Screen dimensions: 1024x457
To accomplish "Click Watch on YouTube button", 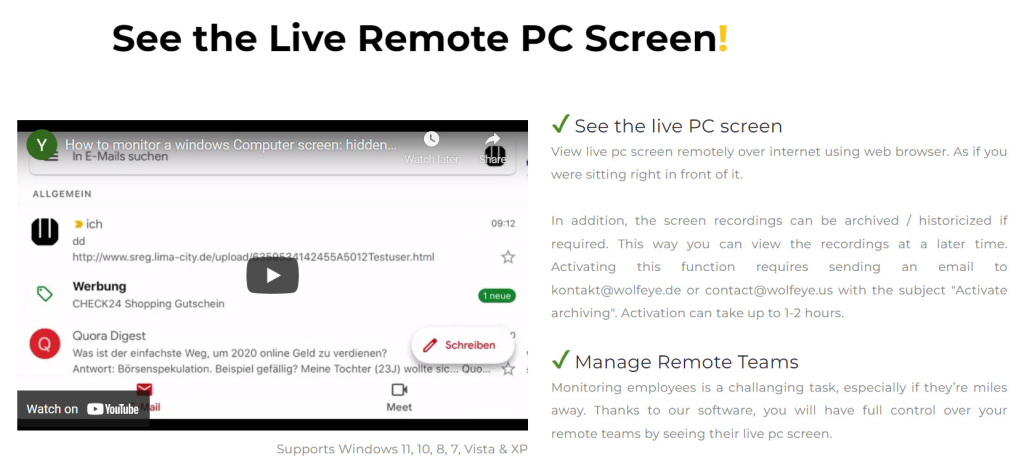I will [x=83, y=409].
